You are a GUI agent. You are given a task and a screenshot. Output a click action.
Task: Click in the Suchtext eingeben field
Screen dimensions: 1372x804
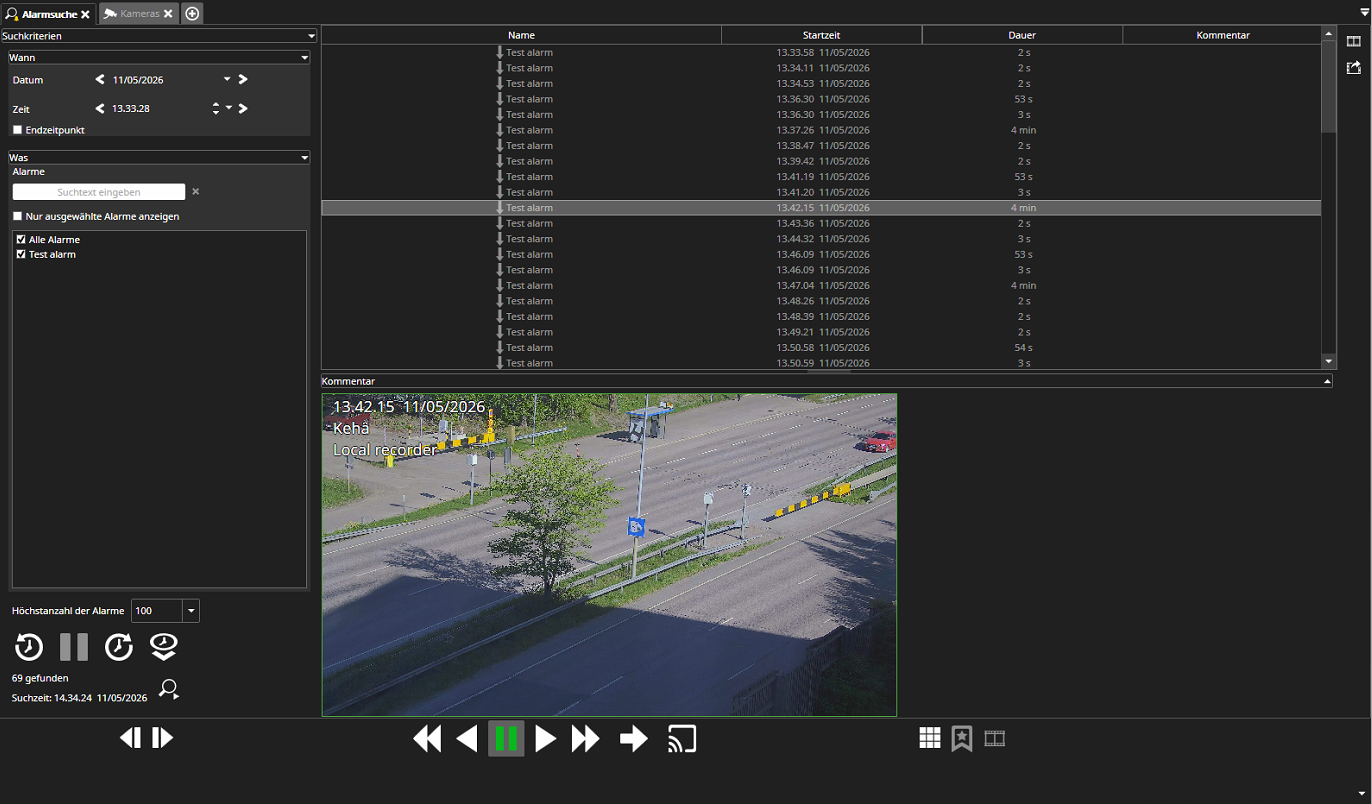tap(99, 192)
